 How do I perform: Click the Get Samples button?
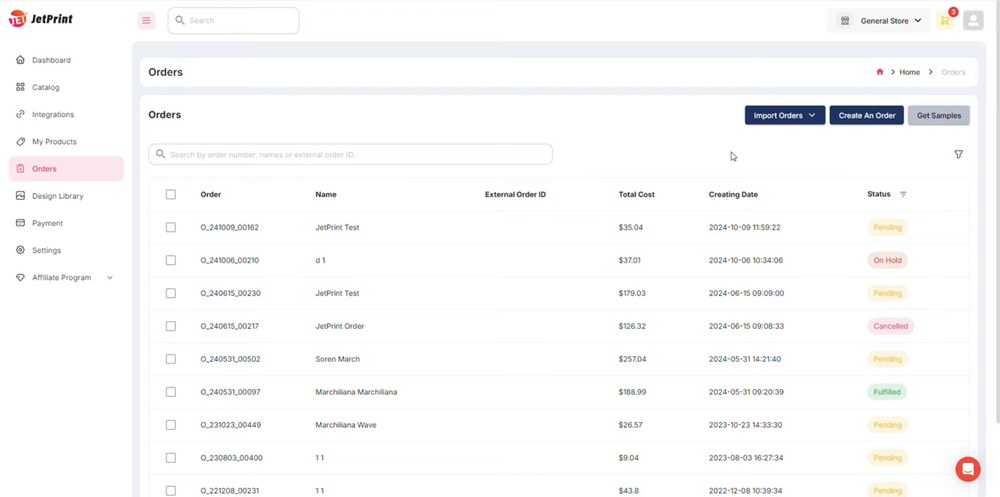[x=939, y=115]
